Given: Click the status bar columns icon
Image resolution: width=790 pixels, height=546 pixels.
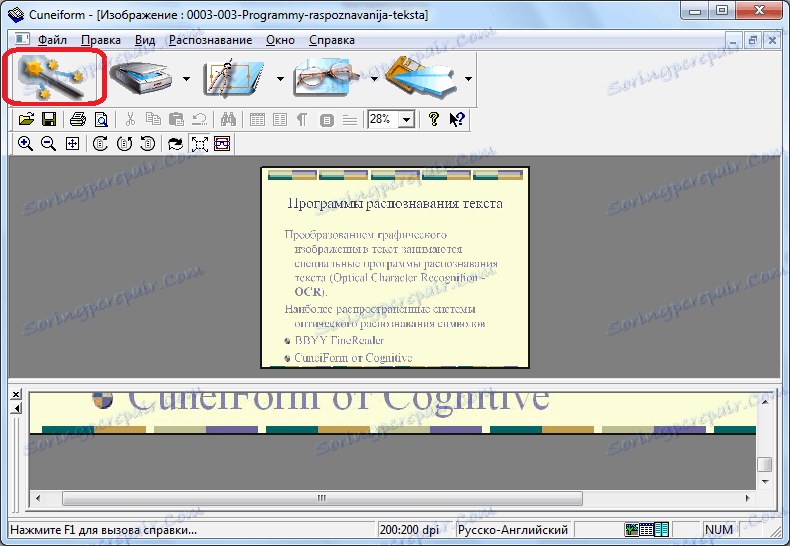Looking at the screenshot, I should click(662, 529).
